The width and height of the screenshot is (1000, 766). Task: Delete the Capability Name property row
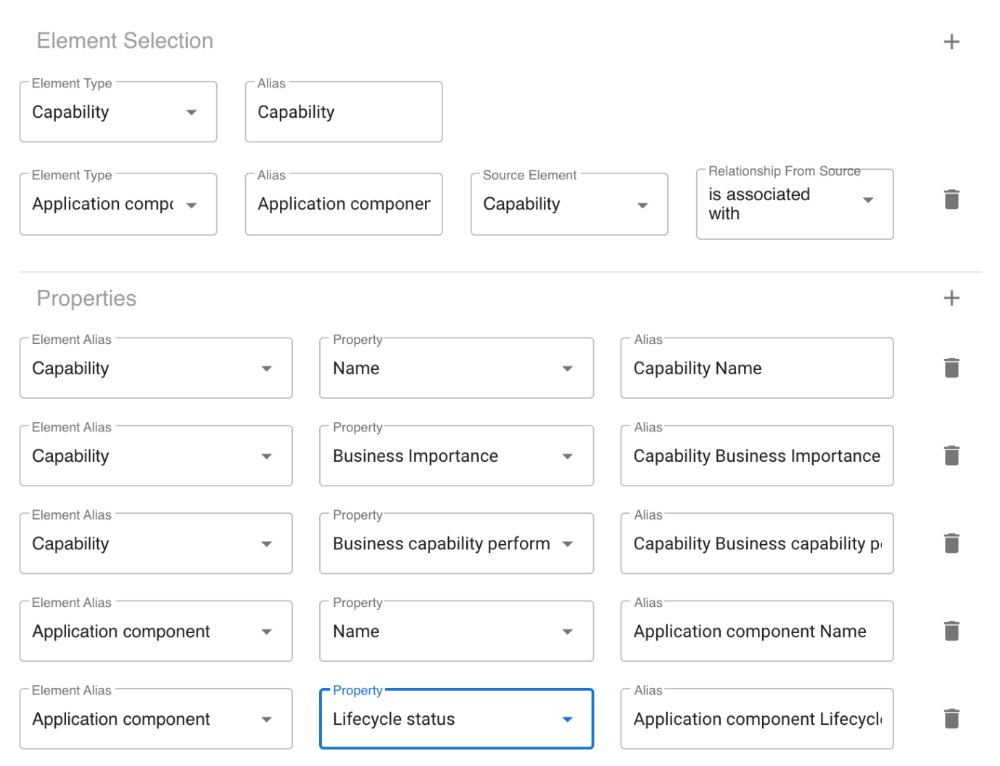pyautogui.click(x=951, y=368)
